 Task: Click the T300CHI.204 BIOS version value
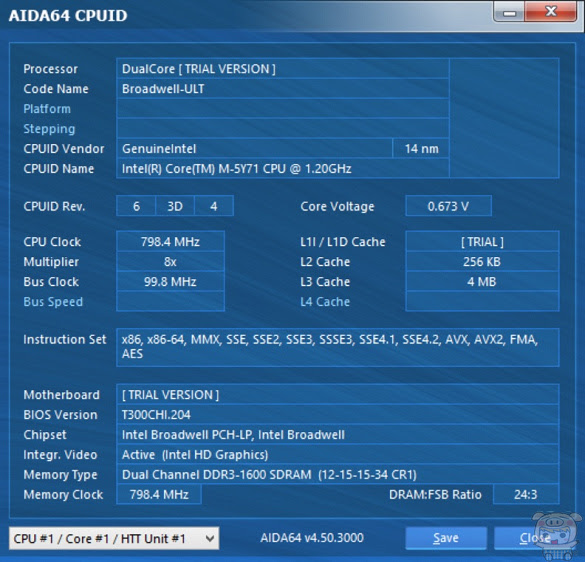pos(338,415)
